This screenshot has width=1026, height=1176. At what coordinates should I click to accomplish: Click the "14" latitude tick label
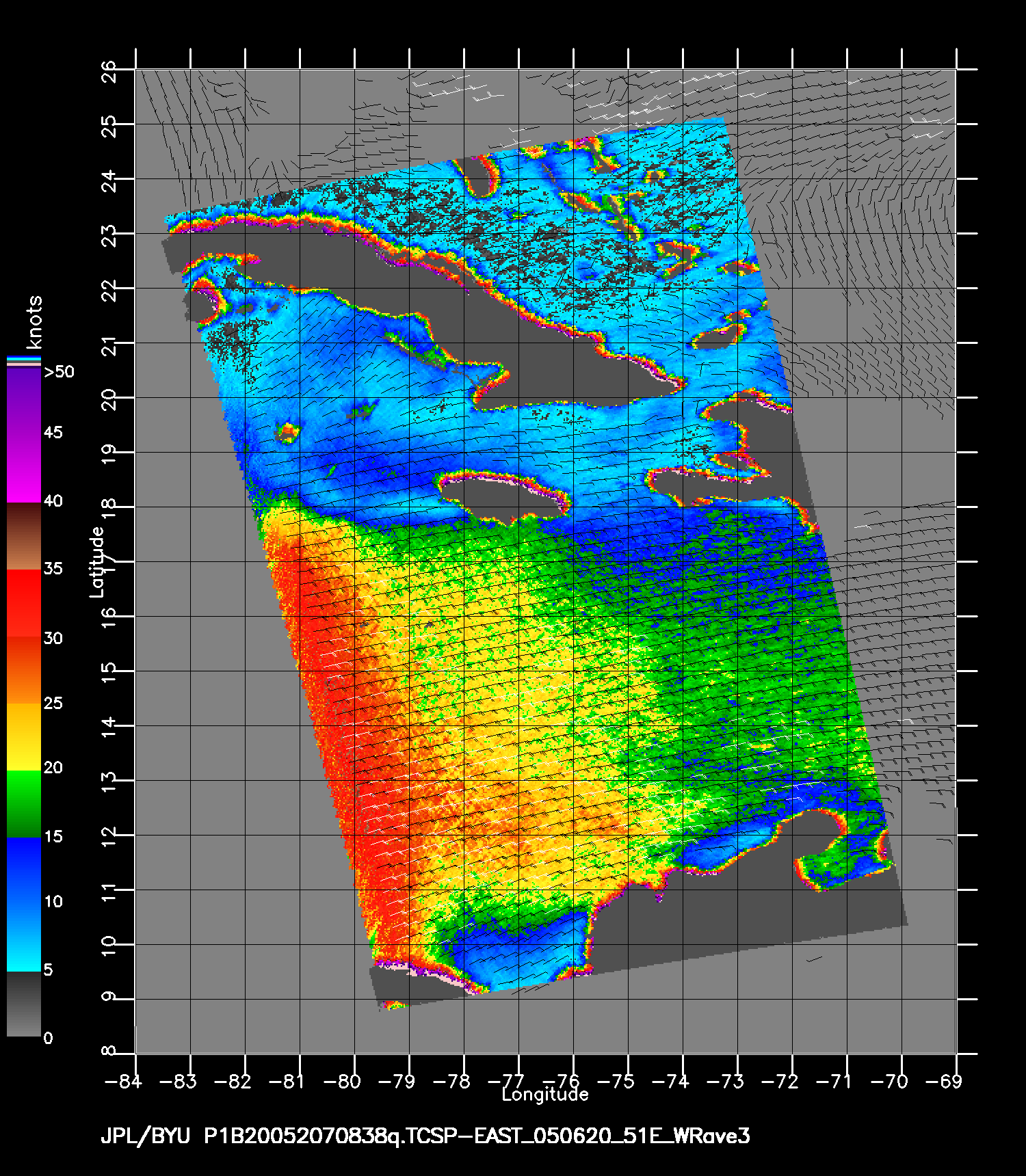[109, 727]
